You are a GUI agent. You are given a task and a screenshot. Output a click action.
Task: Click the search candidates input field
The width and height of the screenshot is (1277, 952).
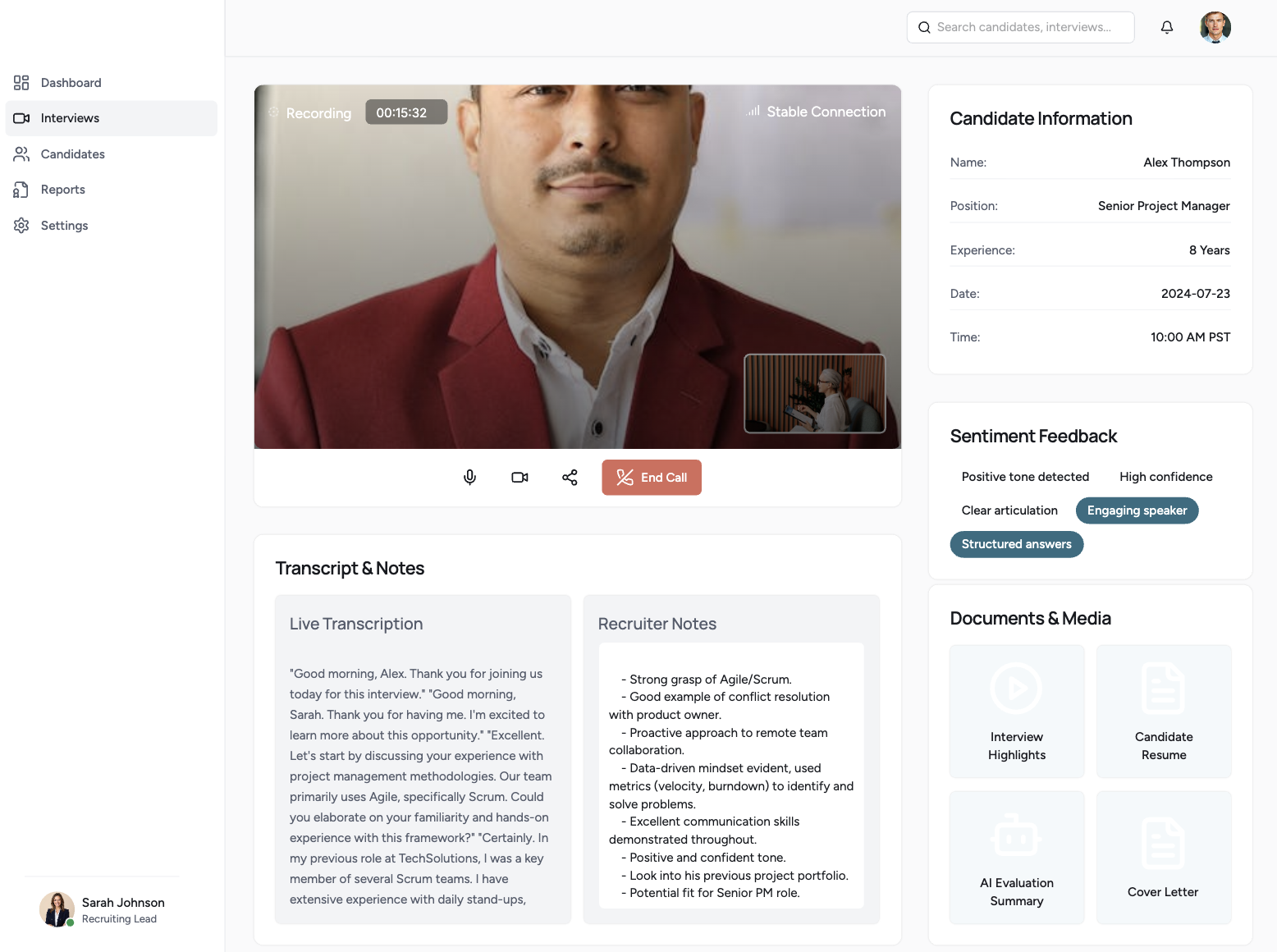click(1023, 27)
